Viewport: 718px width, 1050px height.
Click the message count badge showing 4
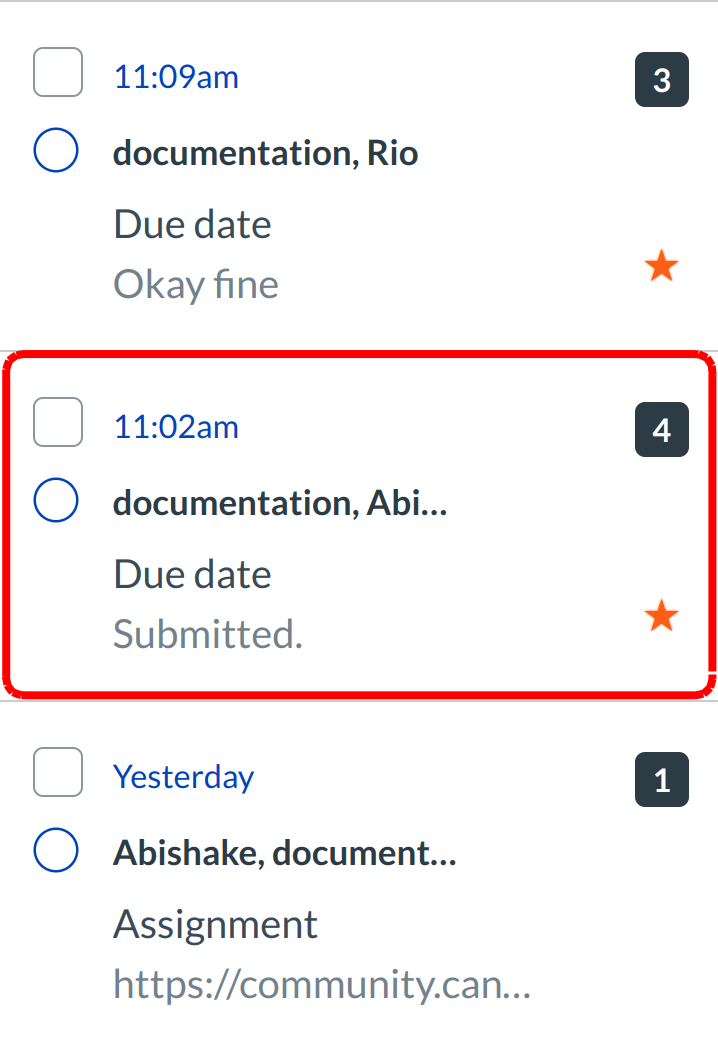tap(661, 430)
